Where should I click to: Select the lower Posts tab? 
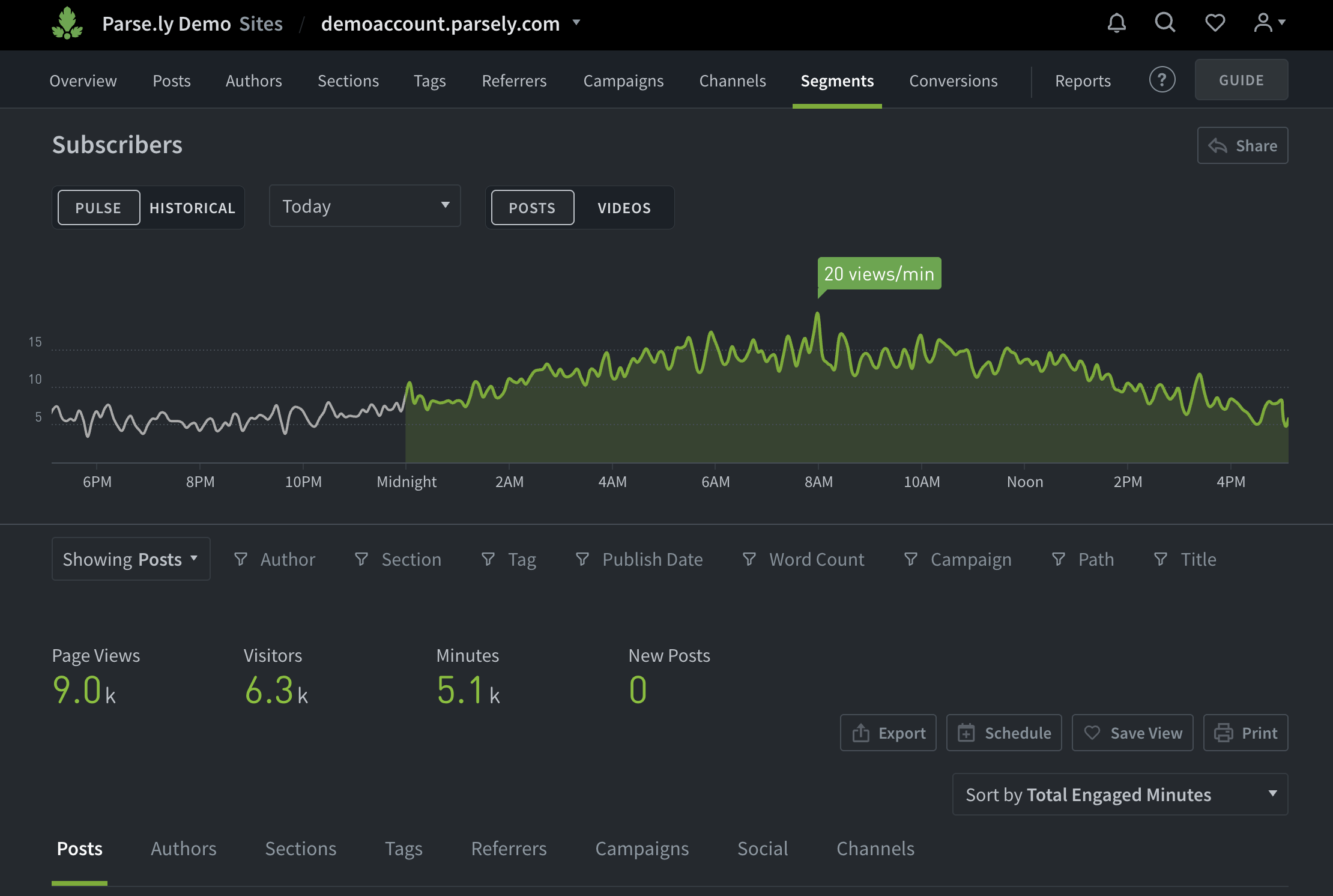[79, 849]
